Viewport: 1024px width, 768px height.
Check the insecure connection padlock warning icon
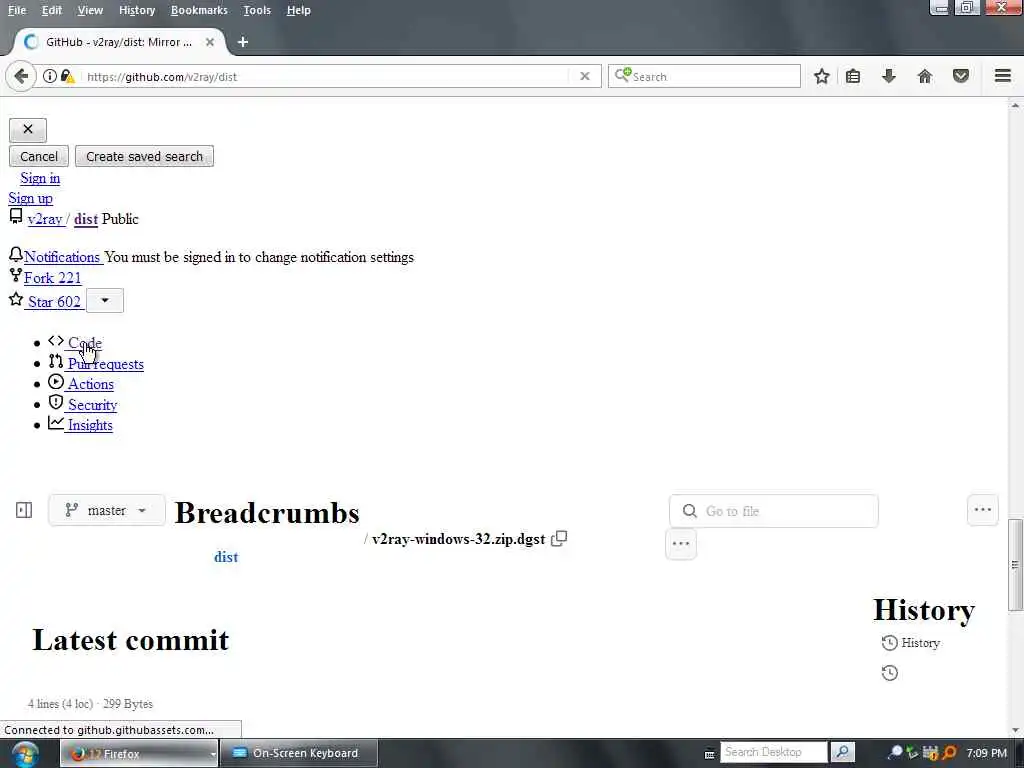(x=67, y=76)
